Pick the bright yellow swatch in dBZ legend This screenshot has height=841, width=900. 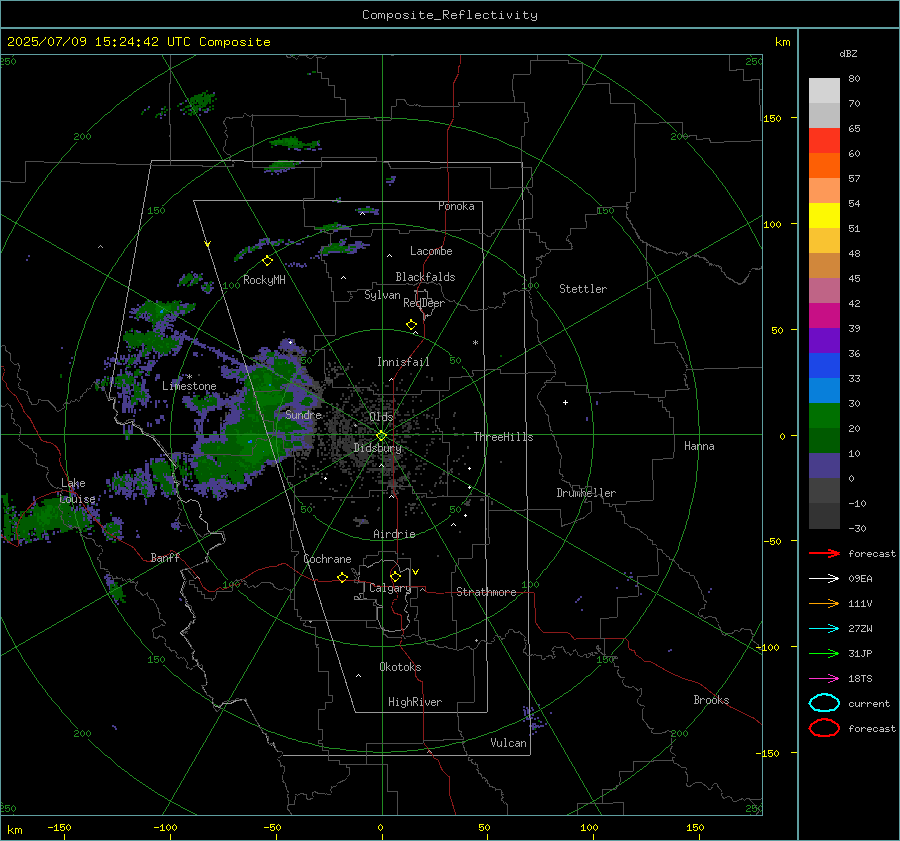824,216
